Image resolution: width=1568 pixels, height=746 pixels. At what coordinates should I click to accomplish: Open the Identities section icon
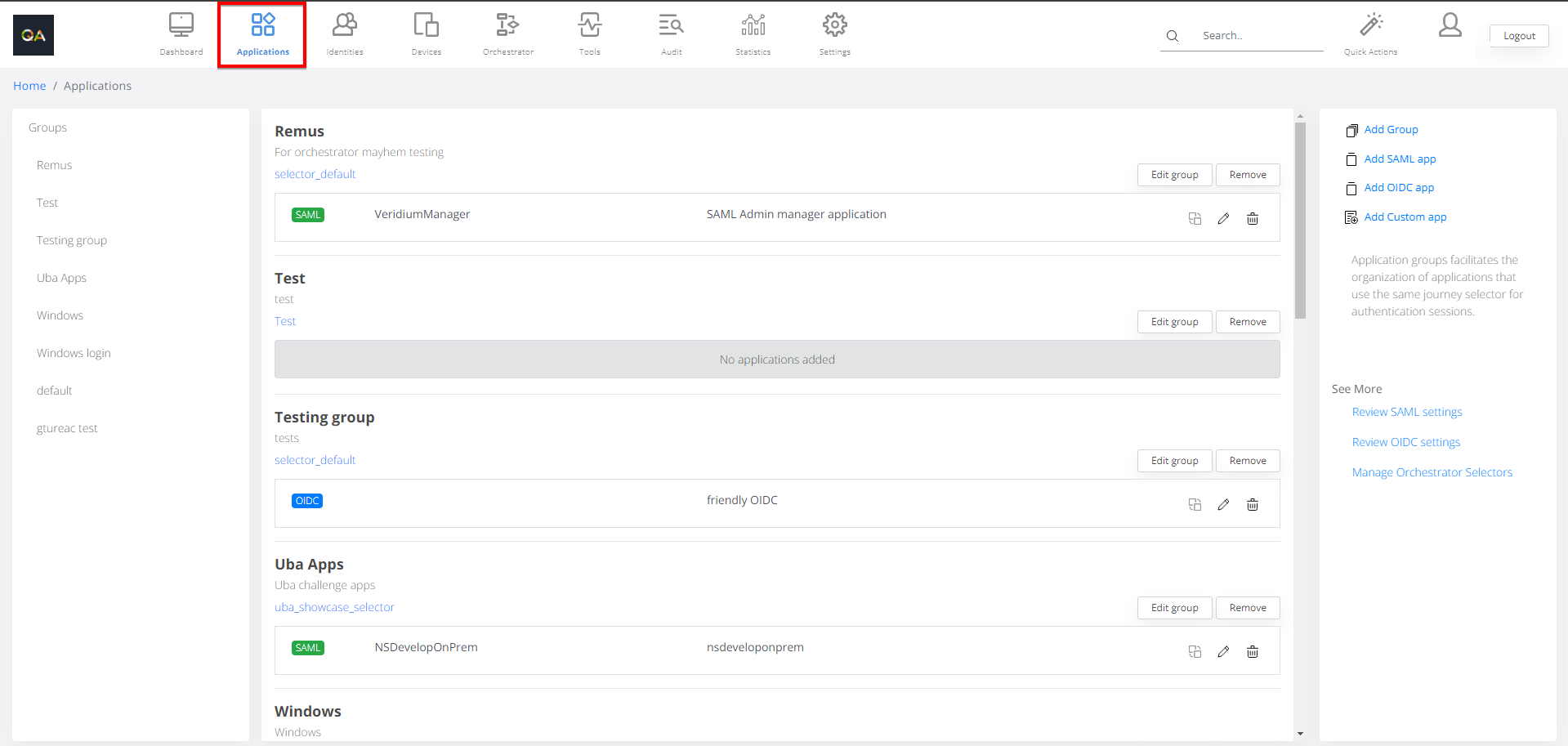point(344,25)
